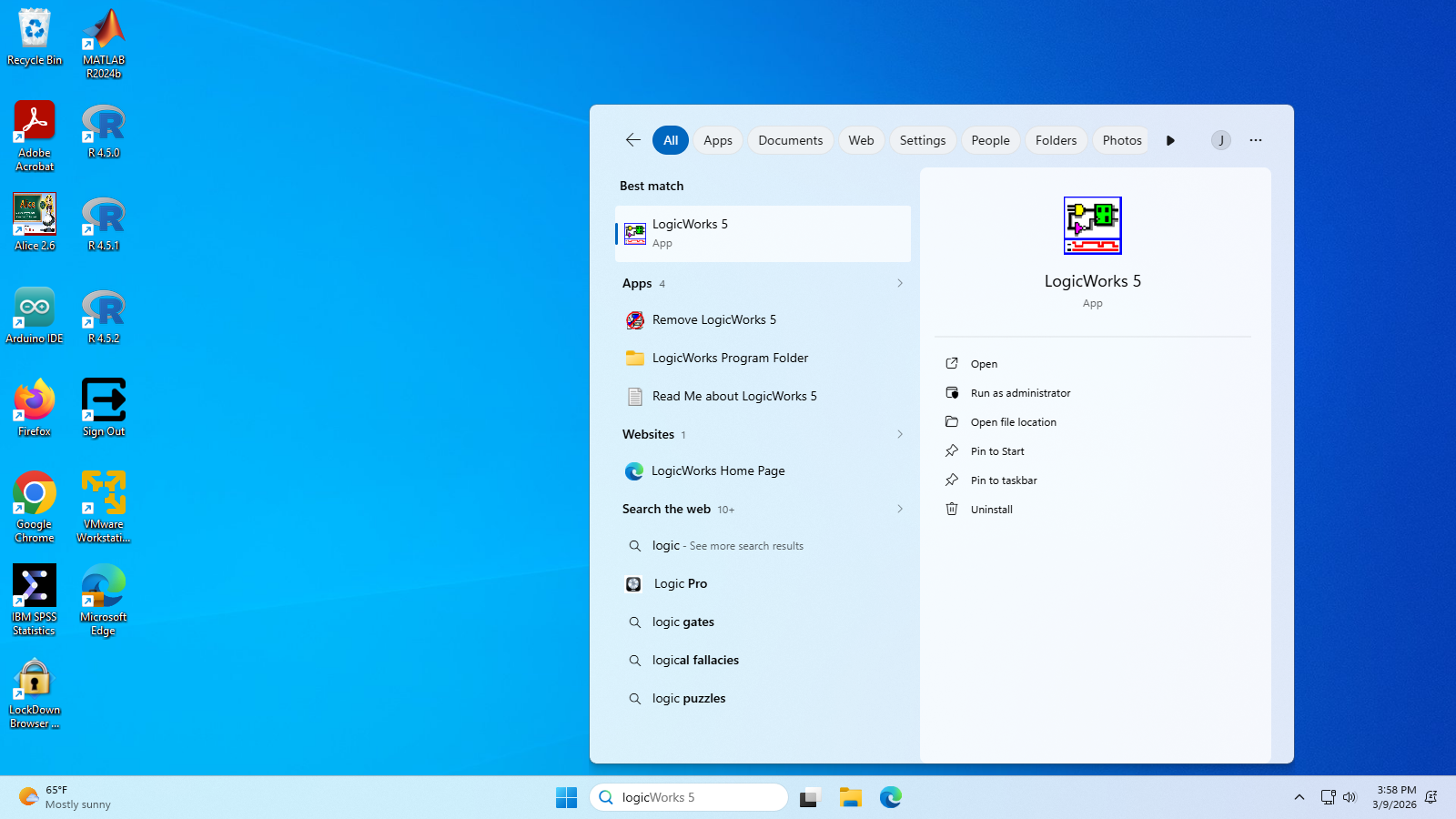
Task: Select the All filter tab
Action: click(671, 140)
